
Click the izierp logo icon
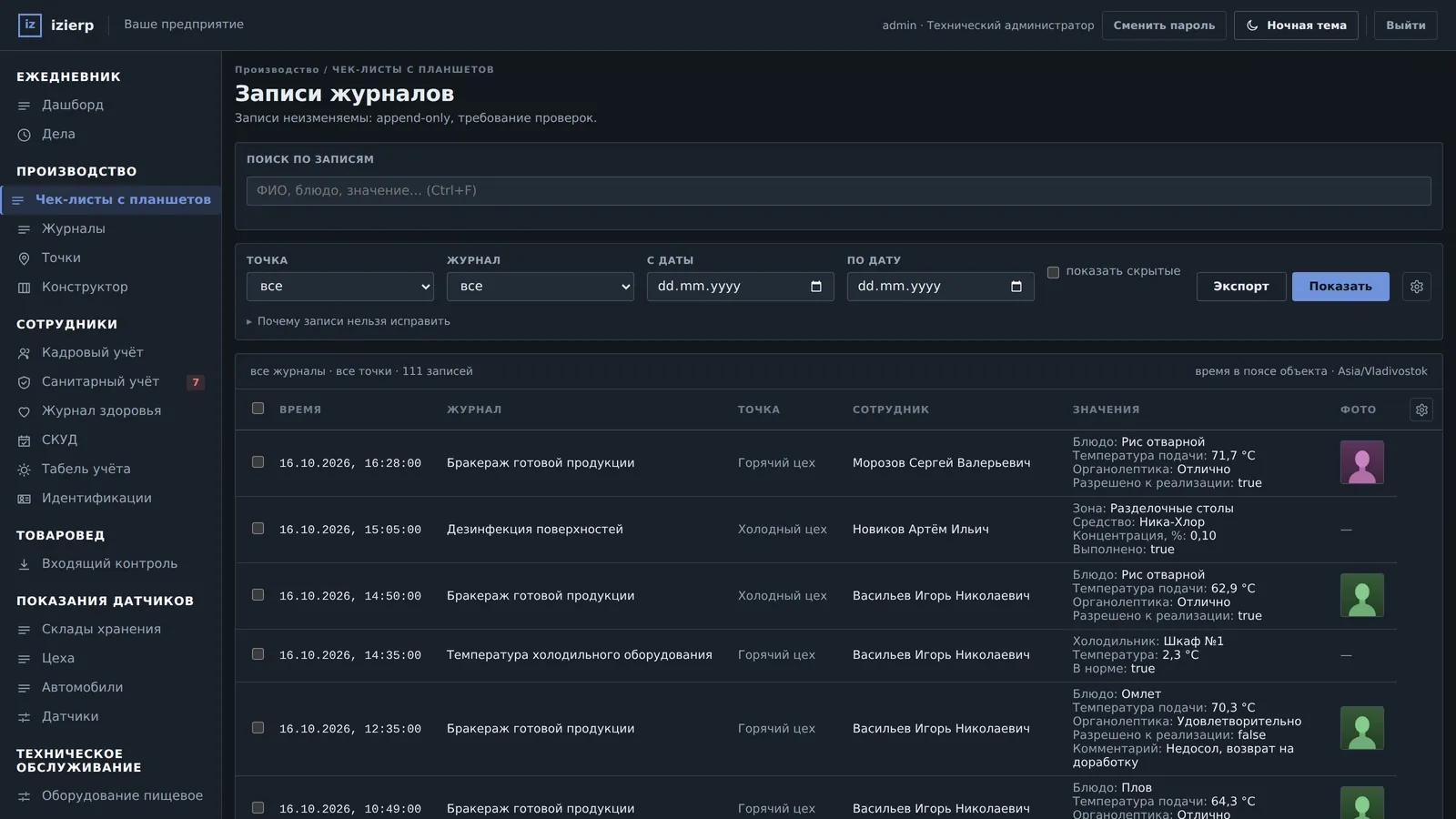[30, 25]
